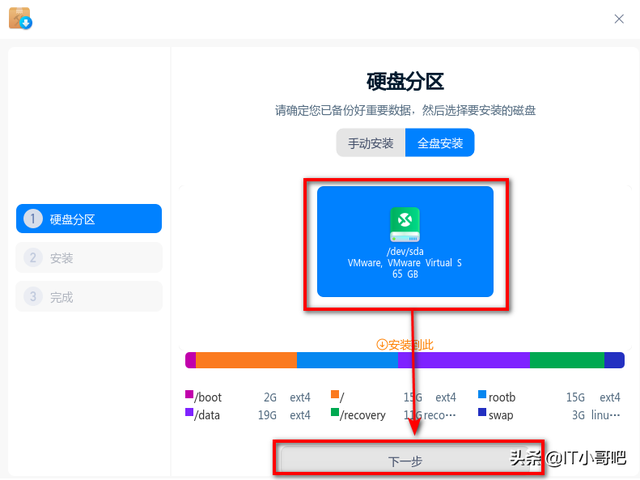Click the step 3 number circle icon

(x=33, y=296)
